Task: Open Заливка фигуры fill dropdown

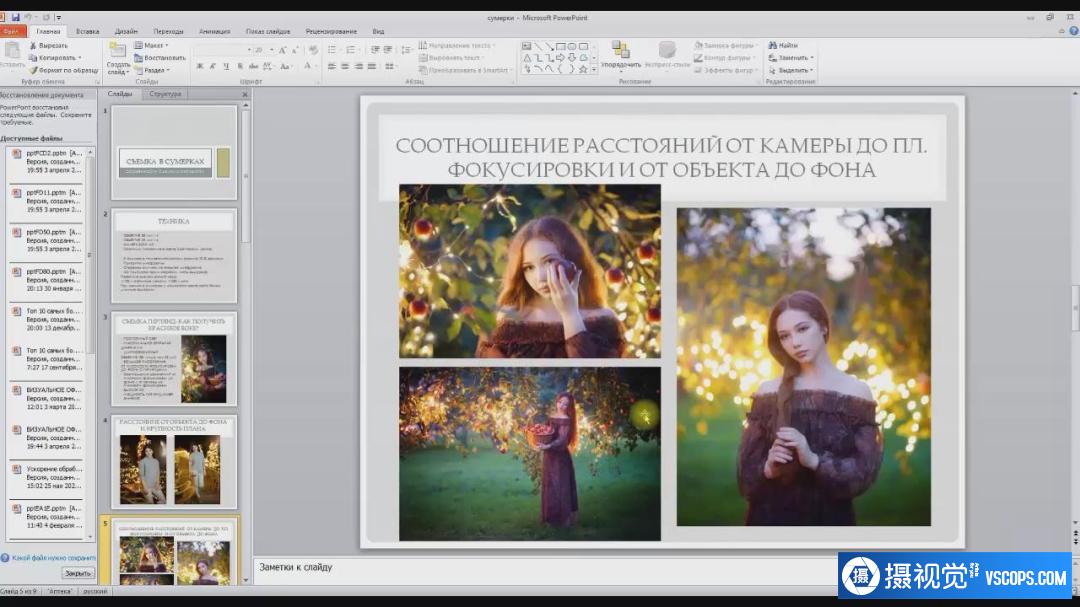Action: point(725,45)
